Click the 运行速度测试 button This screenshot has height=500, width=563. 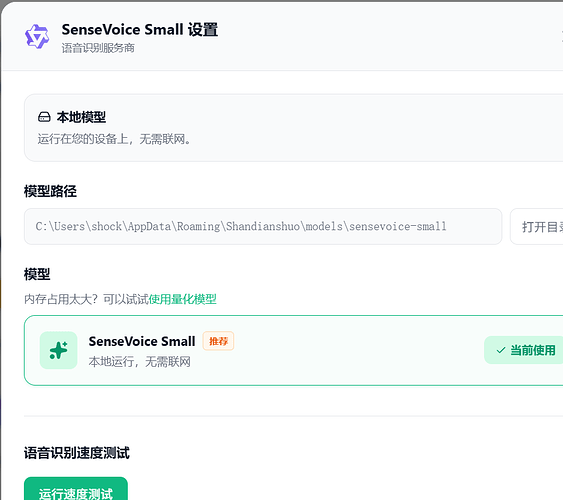(x=76, y=489)
